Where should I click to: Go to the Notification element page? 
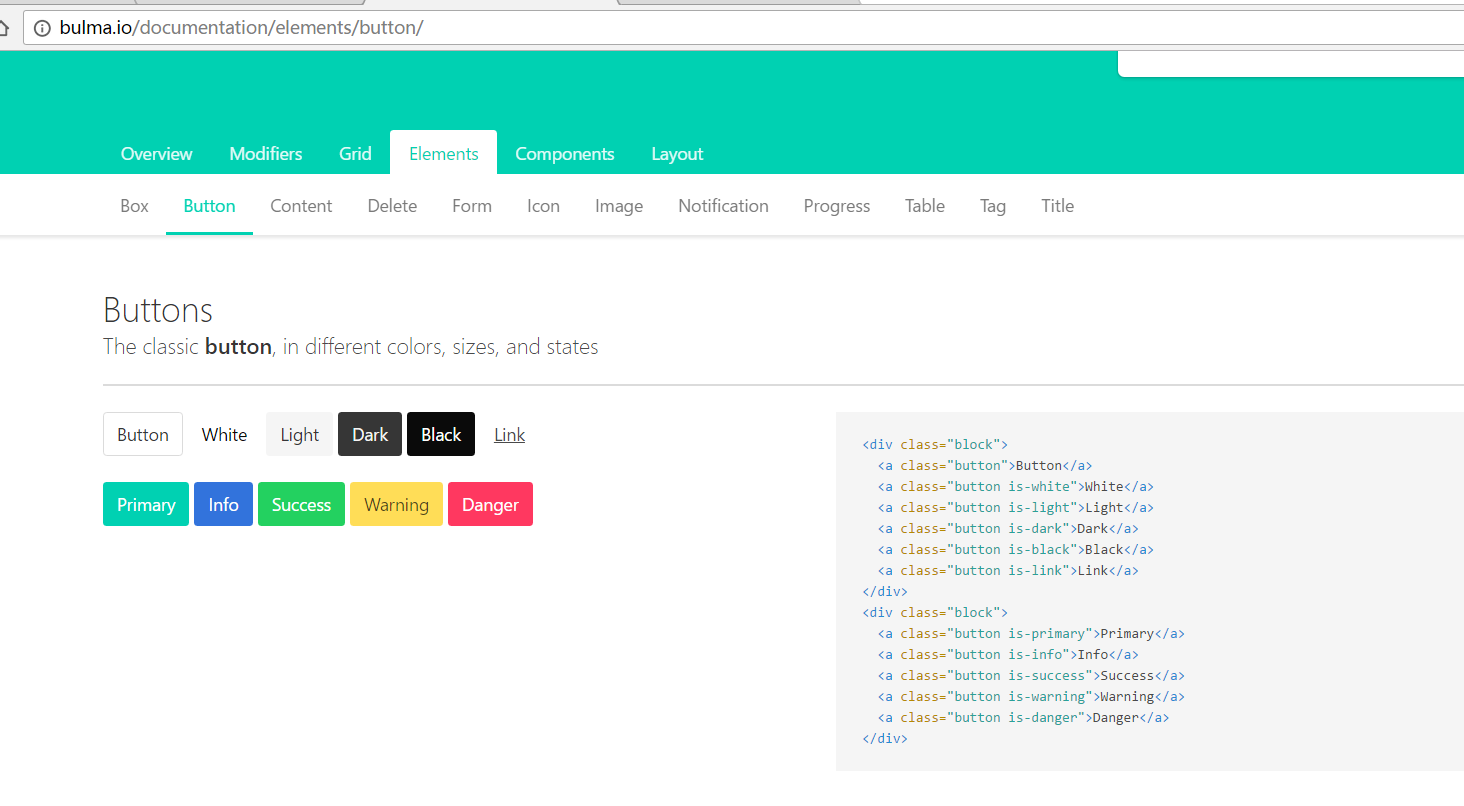tap(723, 206)
